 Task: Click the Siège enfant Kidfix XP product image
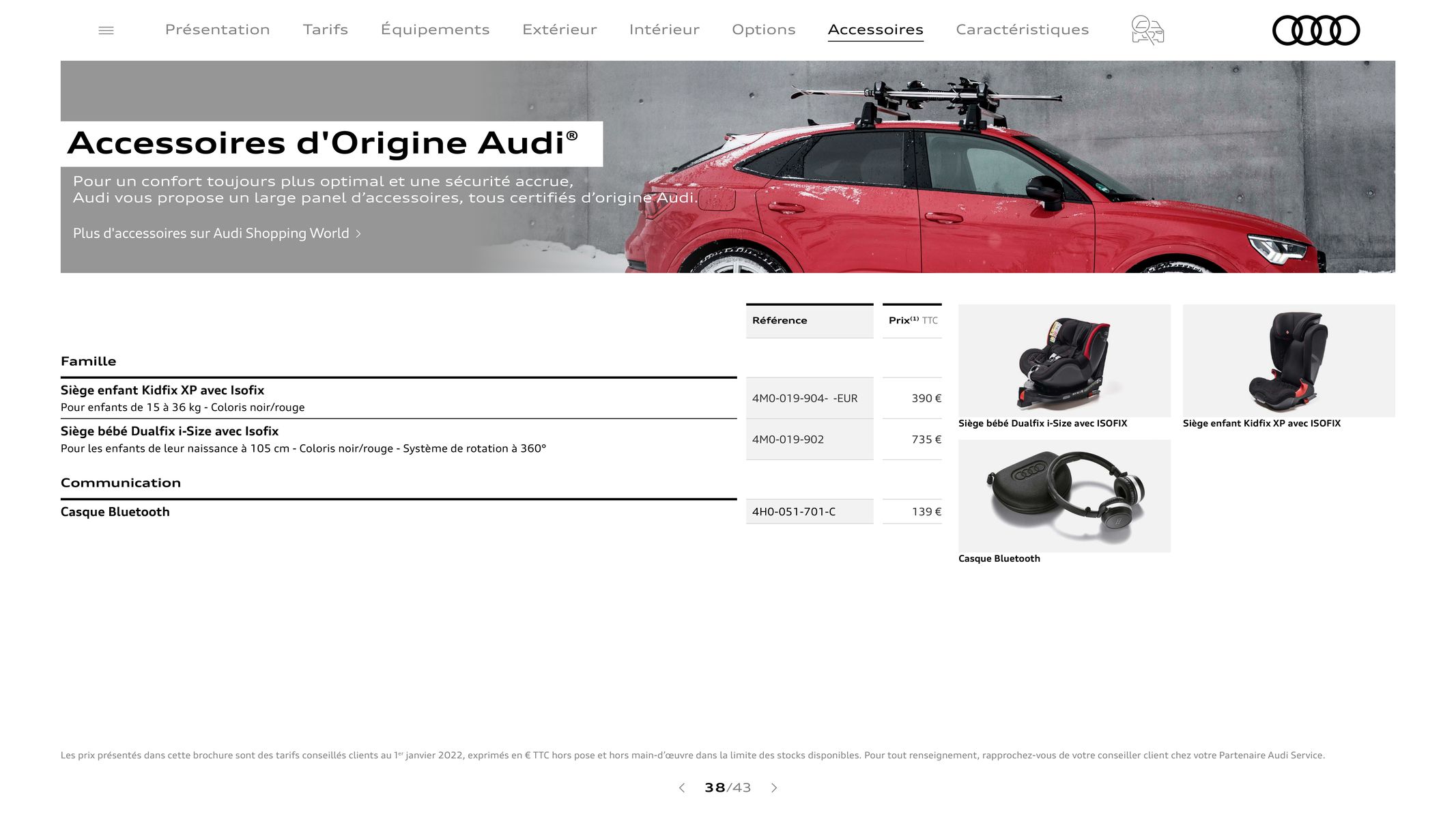pyautogui.click(x=1289, y=360)
